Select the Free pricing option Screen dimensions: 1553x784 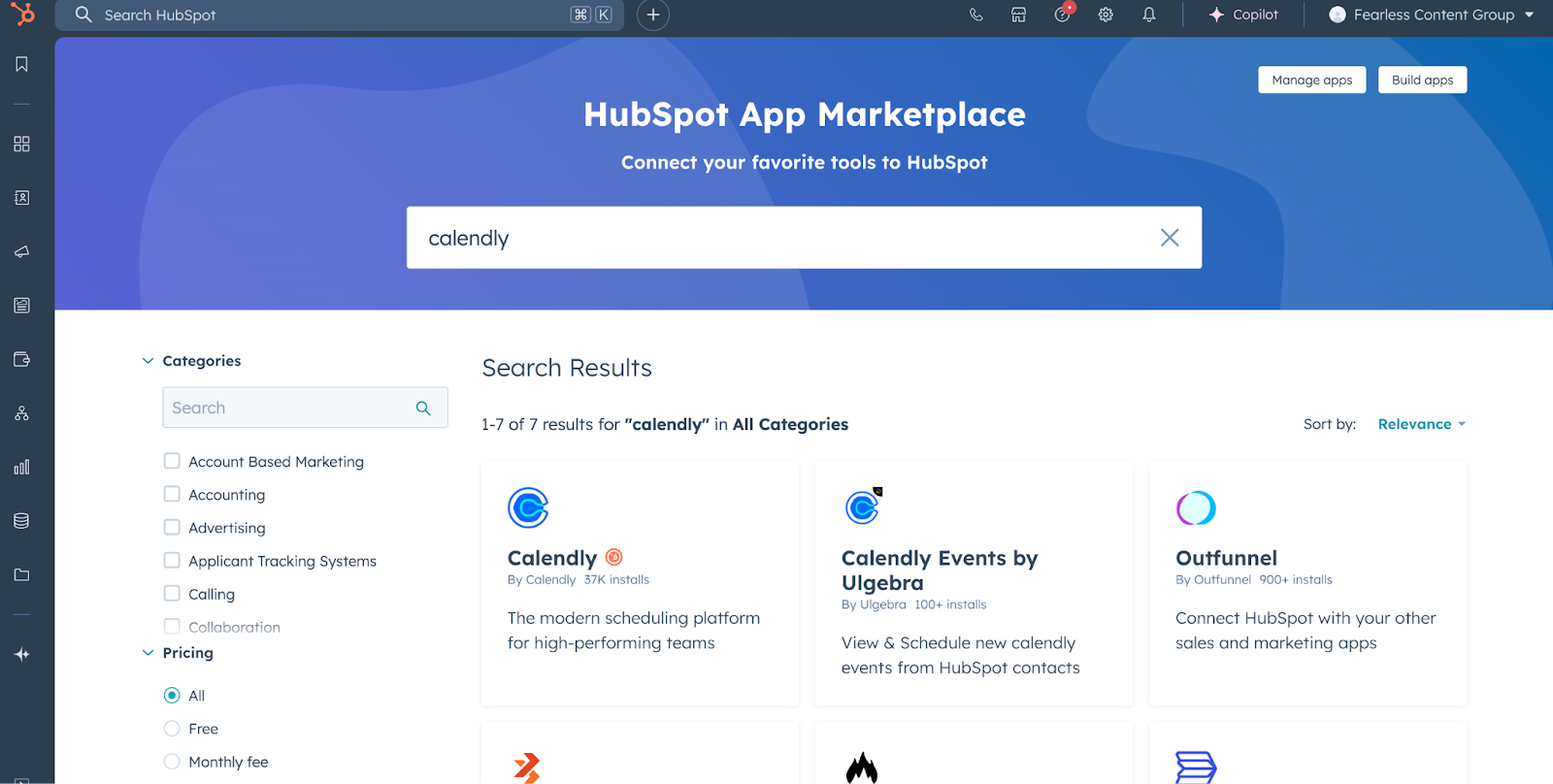172,728
